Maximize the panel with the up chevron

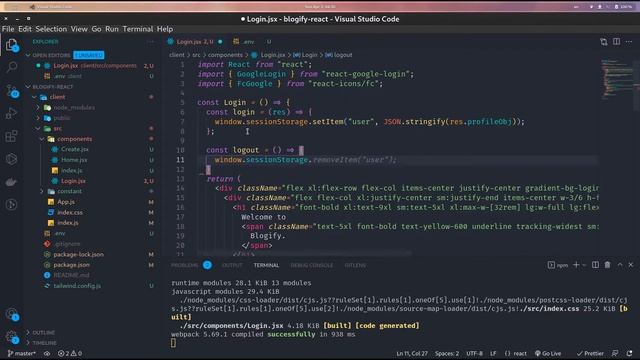coord(620,265)
